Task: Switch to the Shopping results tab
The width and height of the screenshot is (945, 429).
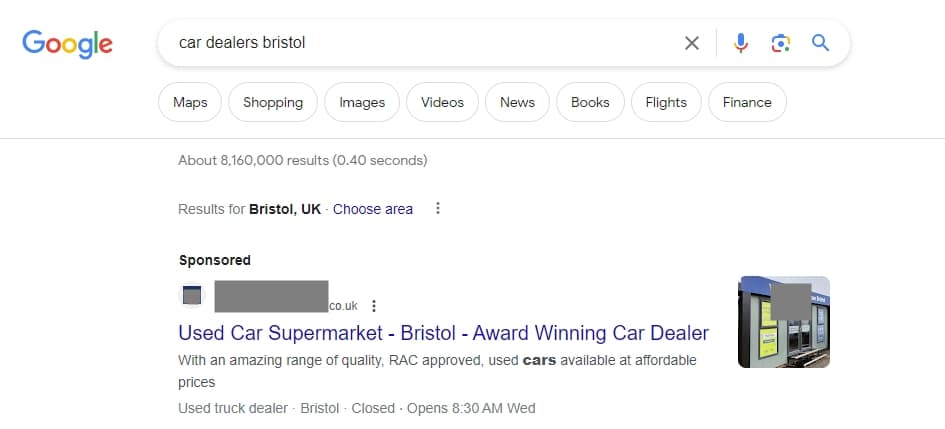Action: tap(273, 102)
